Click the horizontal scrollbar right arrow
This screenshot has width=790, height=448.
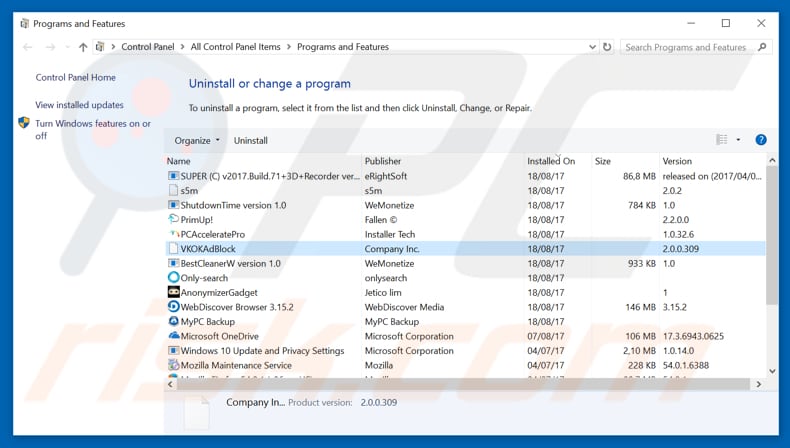pos(759,385)
